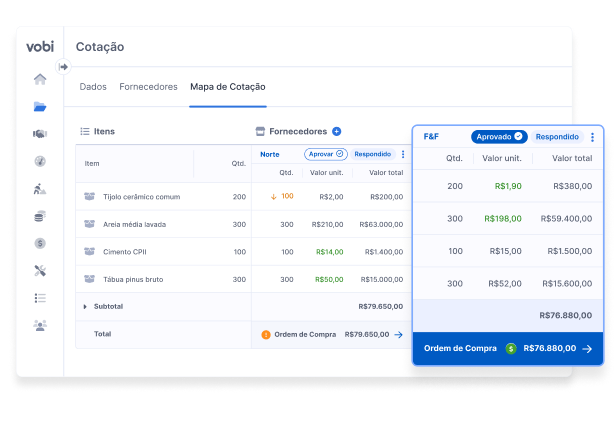Click F&F's Respondido status badge
This screenshot has width=616, height=435.
coord(557,137)
